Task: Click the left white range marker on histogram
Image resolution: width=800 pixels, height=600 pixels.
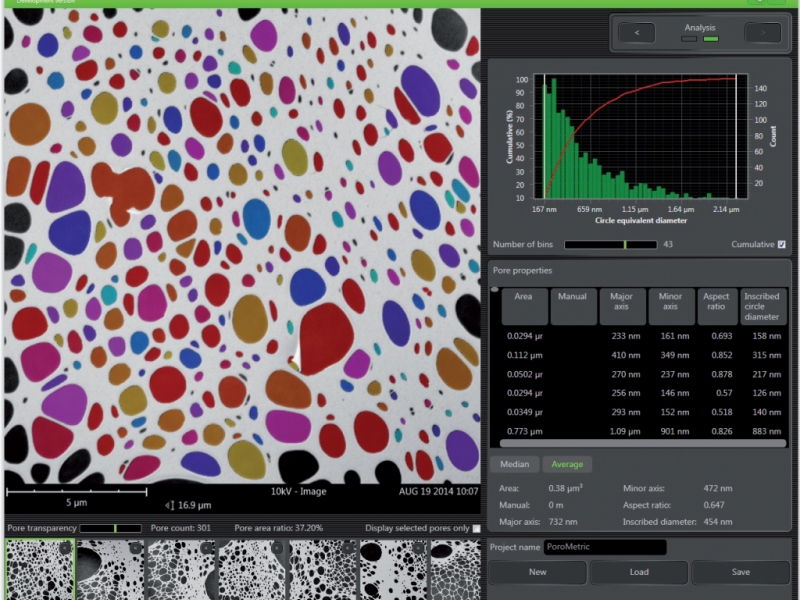Action: [x=544, y=136]
